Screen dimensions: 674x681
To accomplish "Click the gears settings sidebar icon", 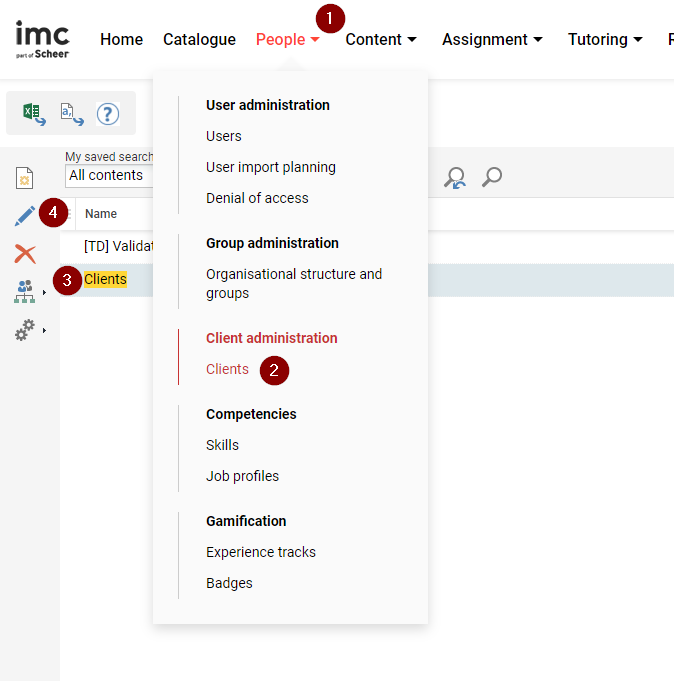I will coord(25,330).
